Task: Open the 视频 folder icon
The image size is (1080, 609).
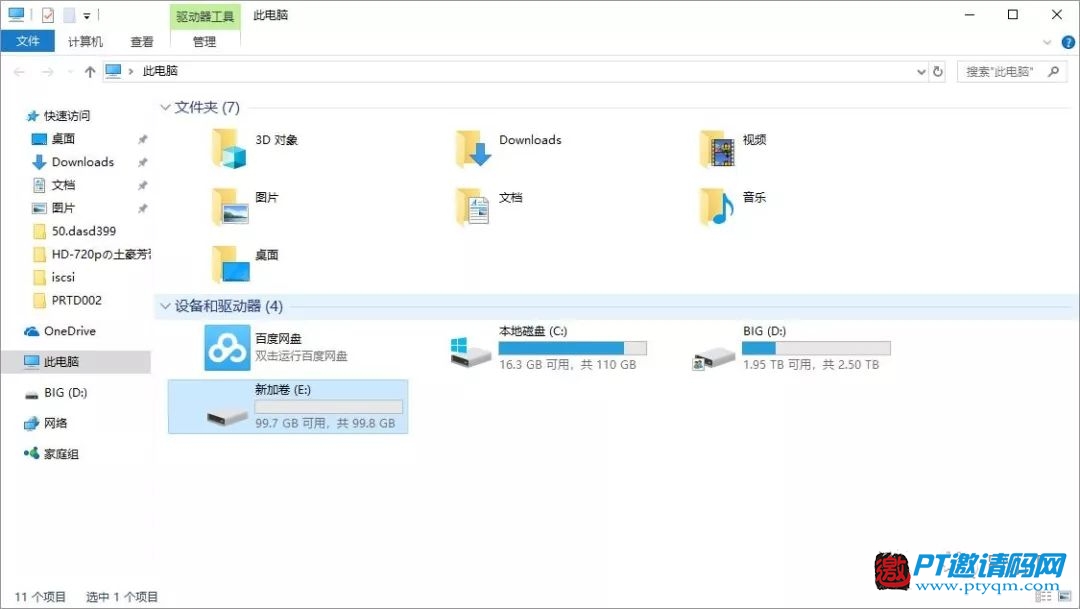Action: click(717, 149)
